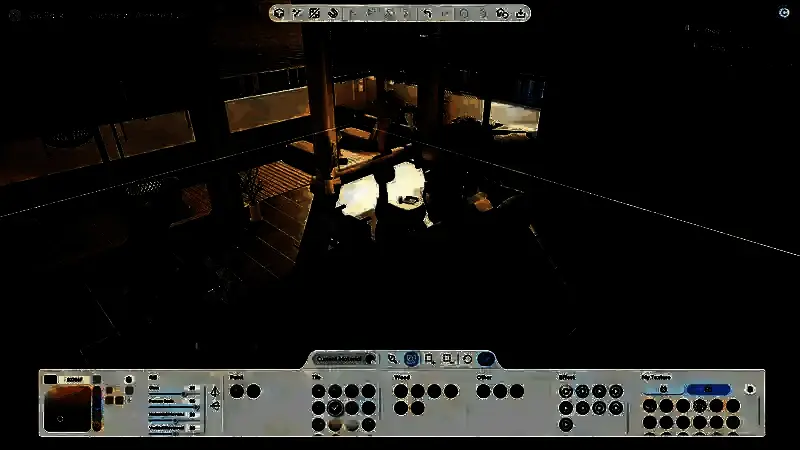Select the checkered pattern icon in top toolbar

click(x=314, y=13)
